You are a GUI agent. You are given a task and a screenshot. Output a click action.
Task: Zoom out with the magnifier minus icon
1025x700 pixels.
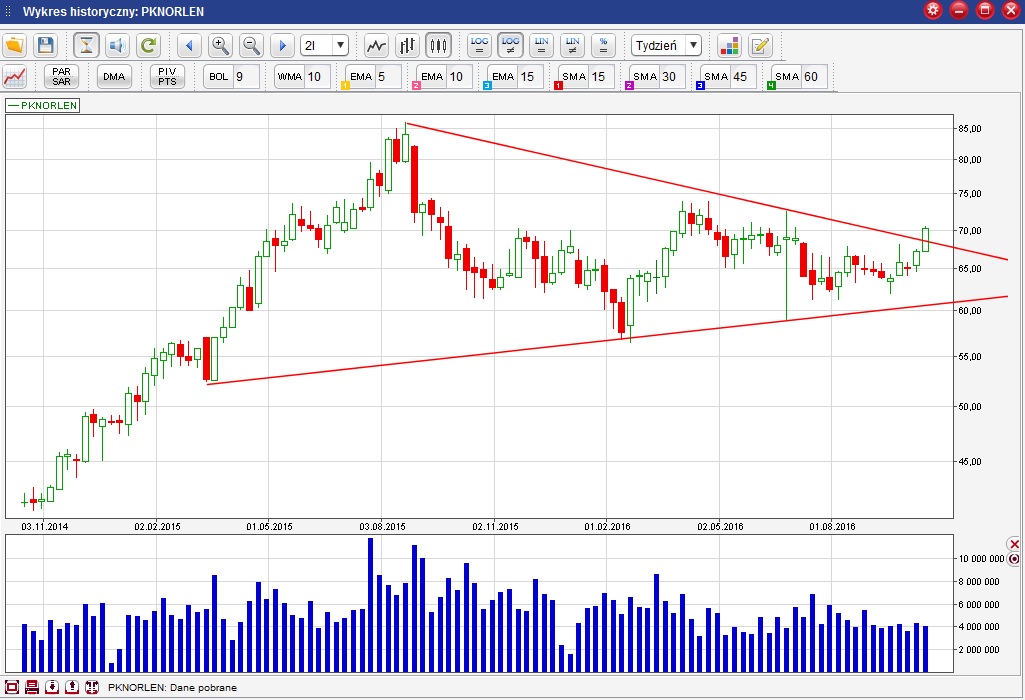click(251, 45)
